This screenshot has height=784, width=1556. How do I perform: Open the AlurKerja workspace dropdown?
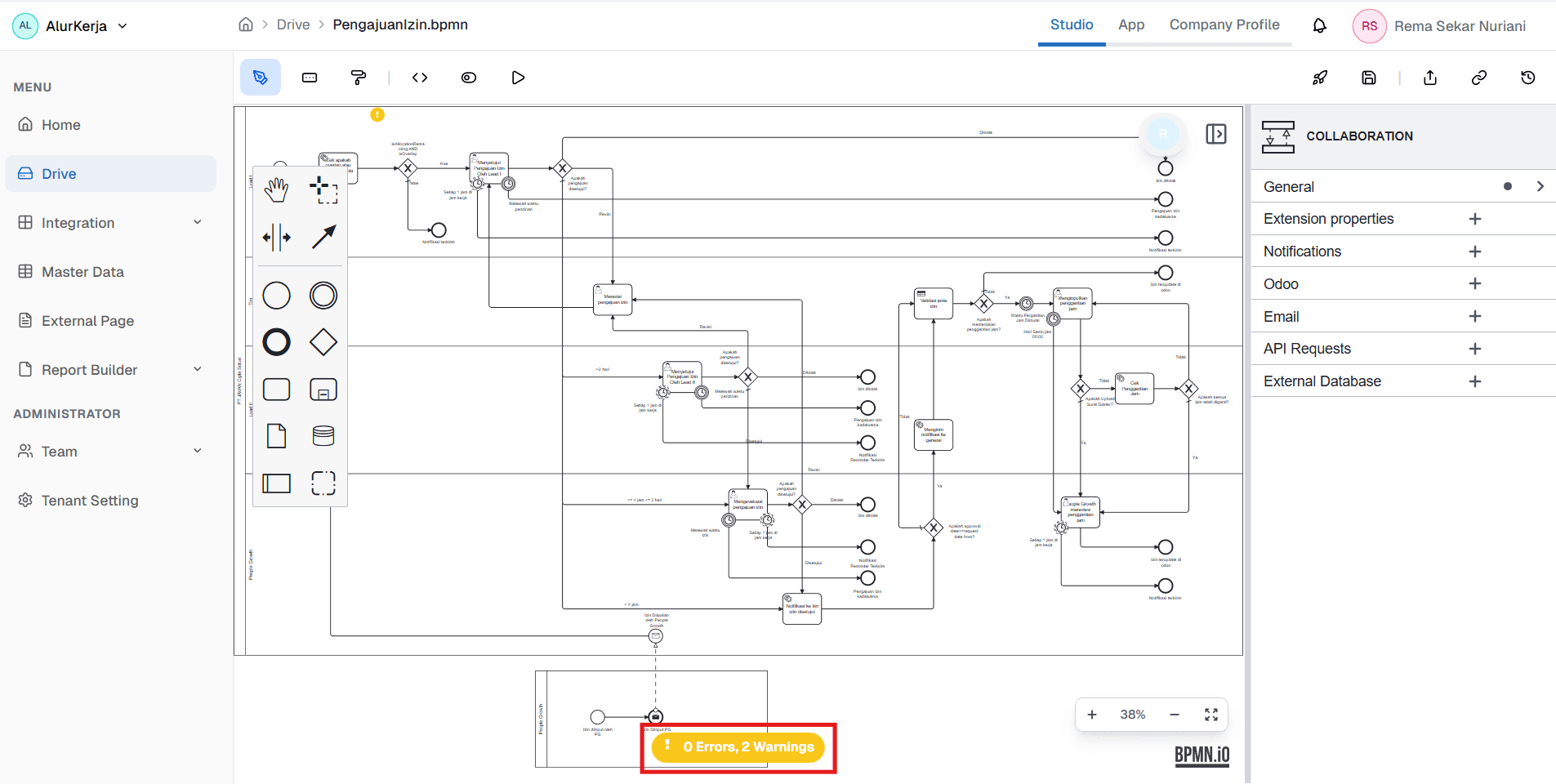click(x=123, y=25)
